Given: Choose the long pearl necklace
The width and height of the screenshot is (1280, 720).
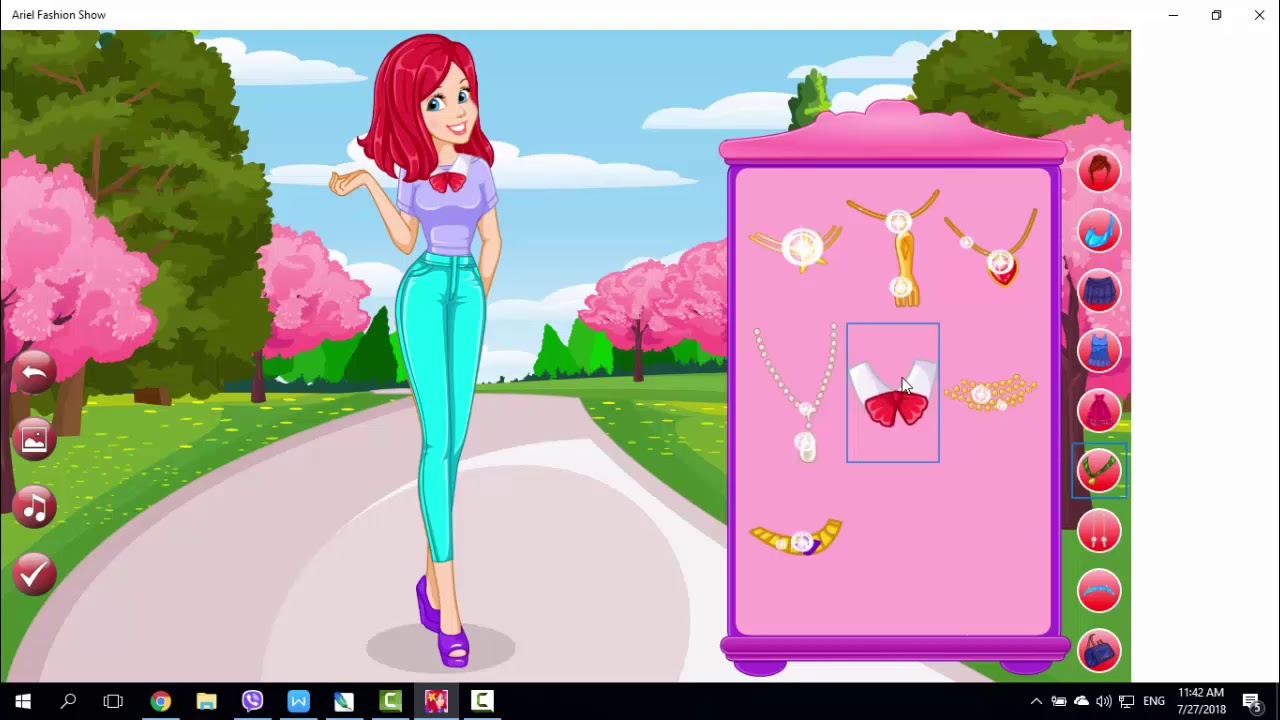Looking at the screenshot, I should (x=797, y=393).
